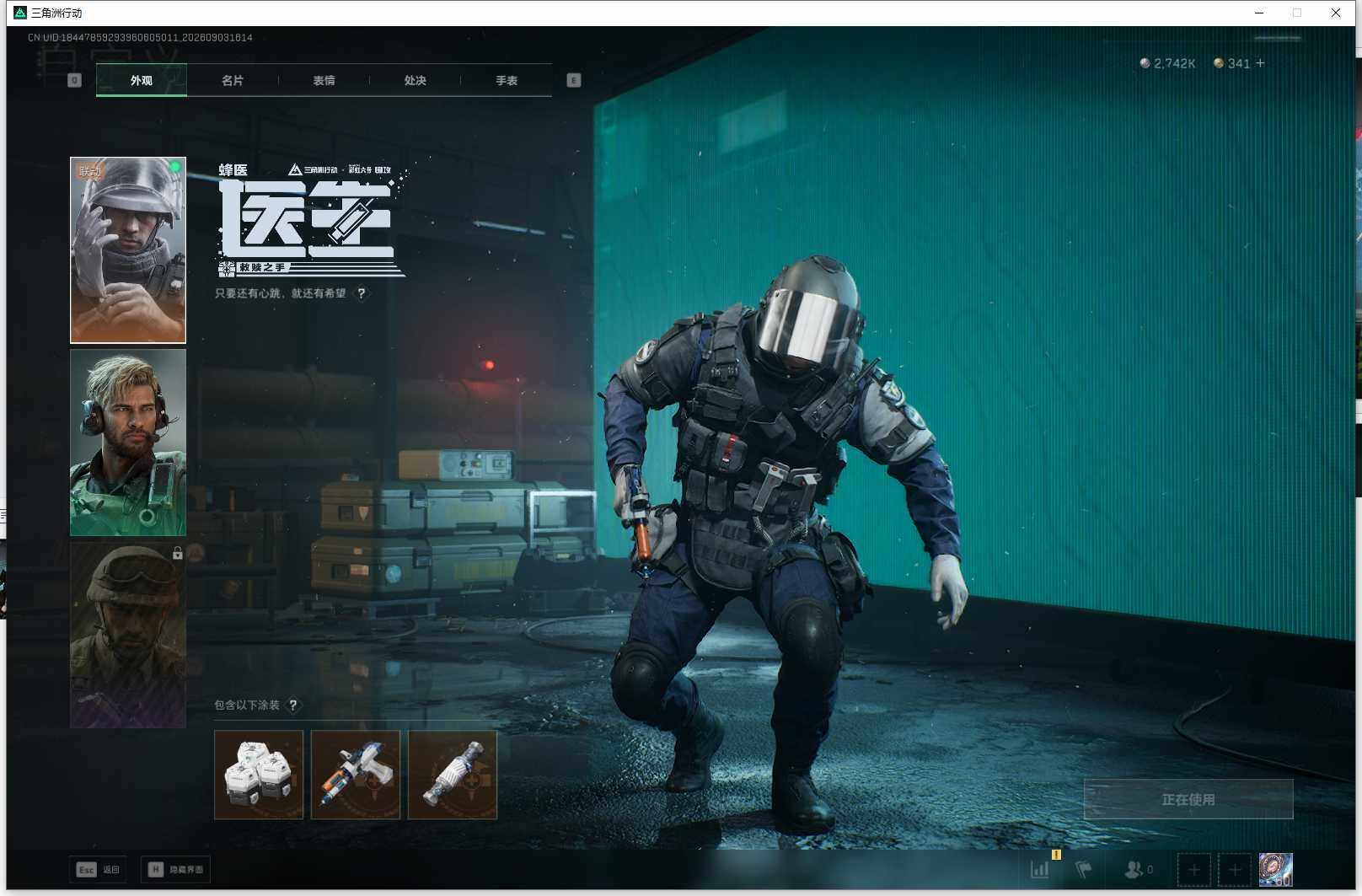
Task: Preview the white cylinder grenade skin item
Action: pos(453,775)
